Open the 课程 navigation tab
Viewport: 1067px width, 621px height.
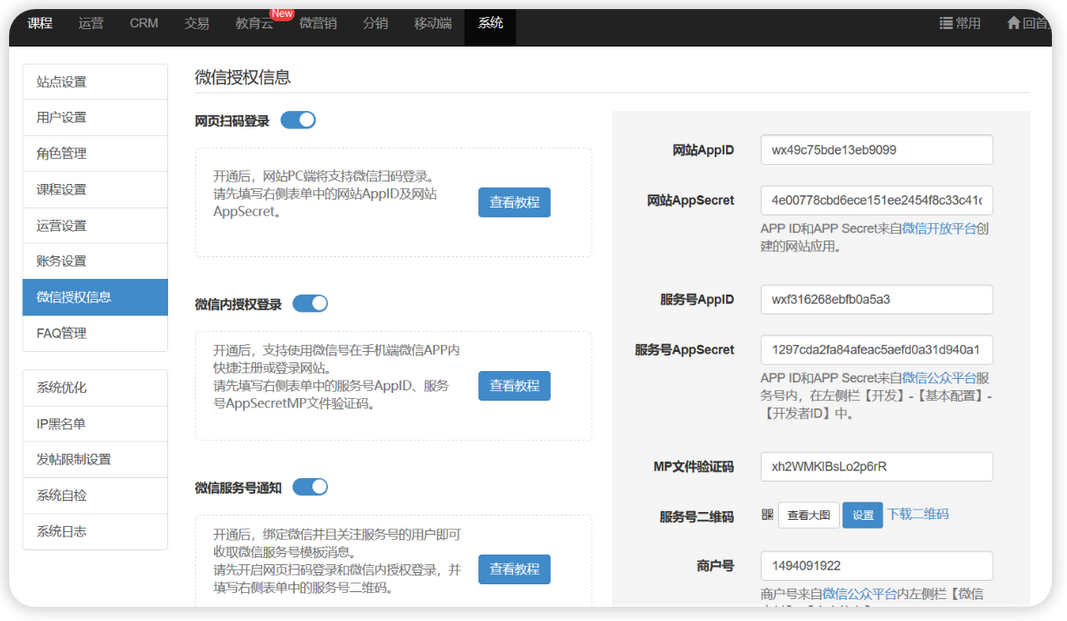[40, 23]
